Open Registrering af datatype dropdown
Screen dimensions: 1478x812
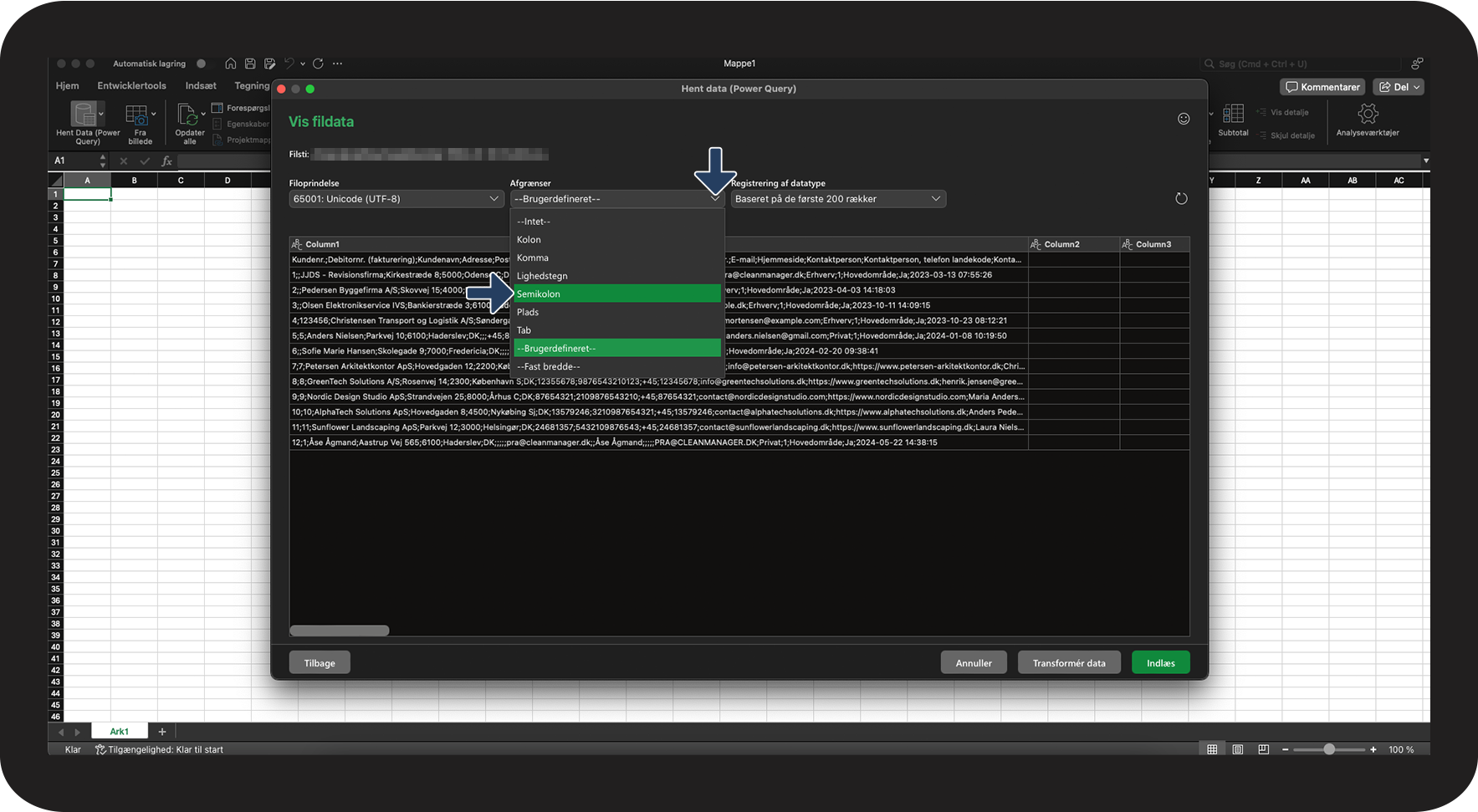(x=839, y=199)
